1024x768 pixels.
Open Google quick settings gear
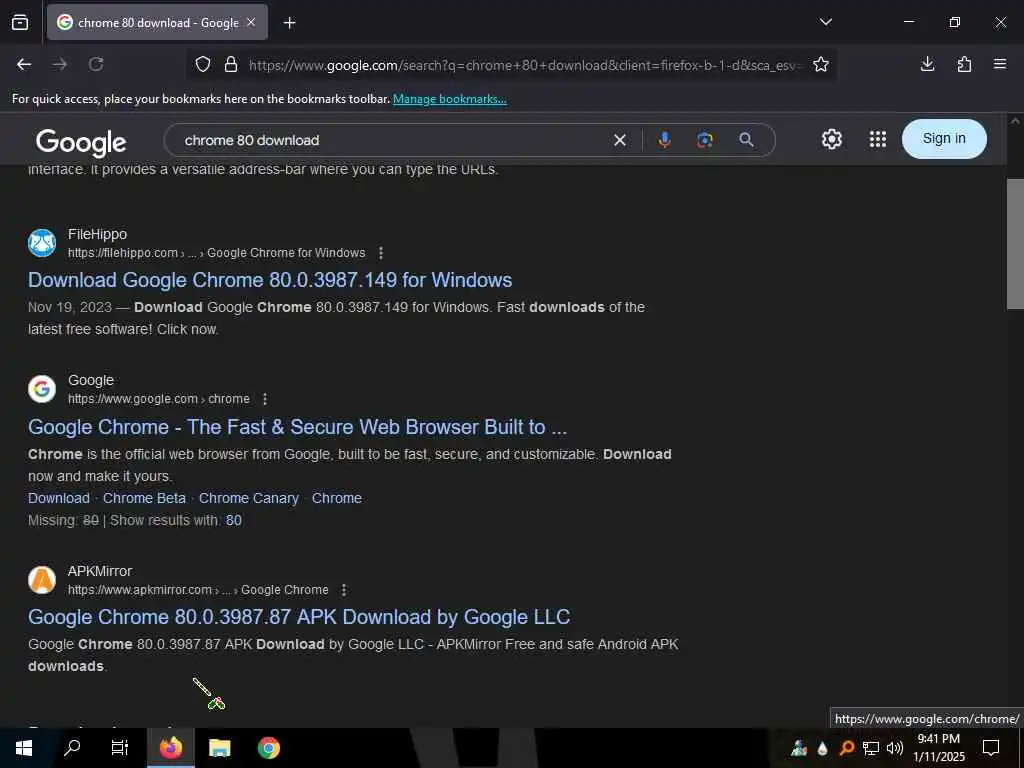[831, 139]
